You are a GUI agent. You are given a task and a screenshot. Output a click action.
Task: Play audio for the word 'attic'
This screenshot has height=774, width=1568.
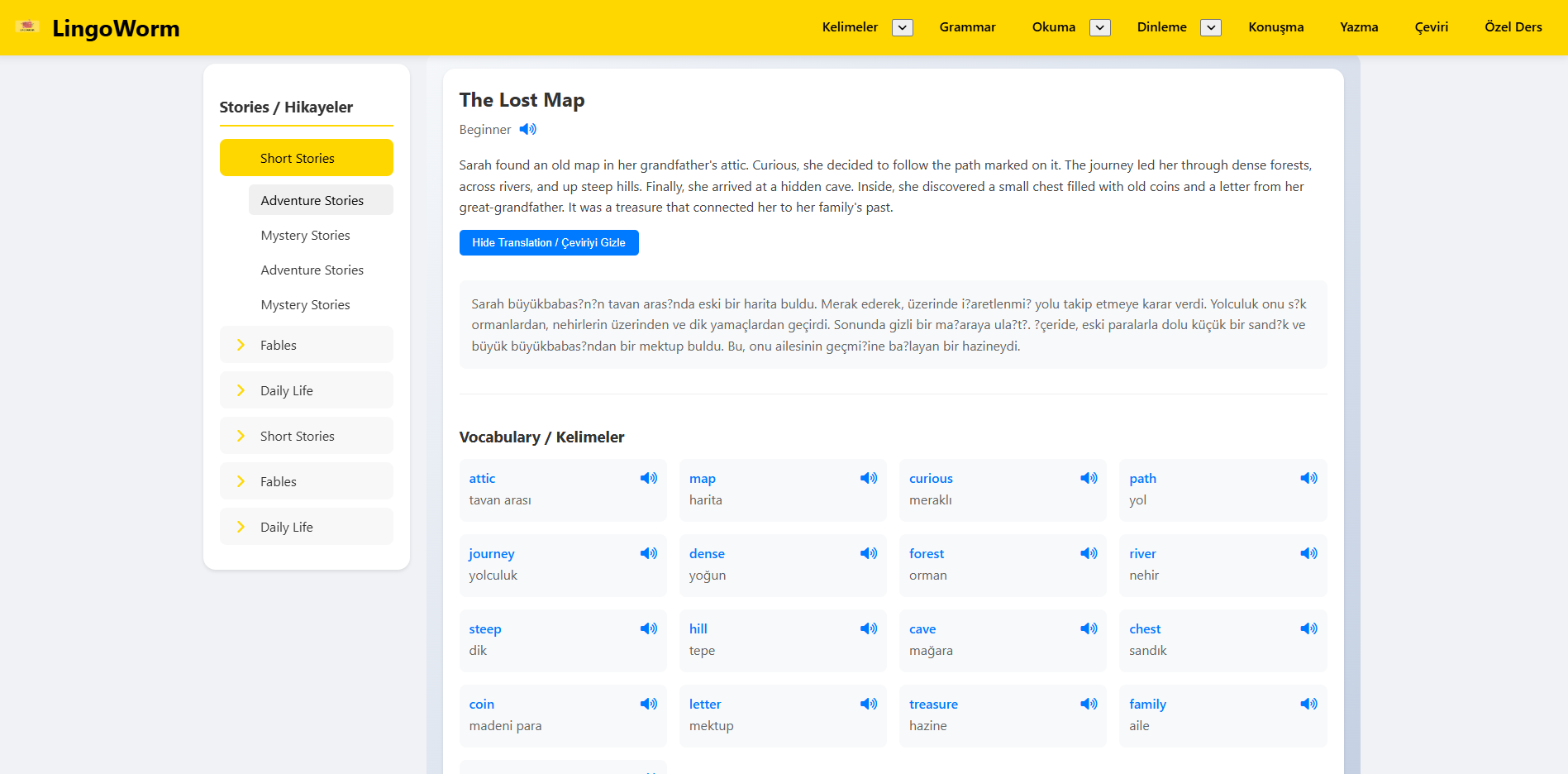[649, 478]
